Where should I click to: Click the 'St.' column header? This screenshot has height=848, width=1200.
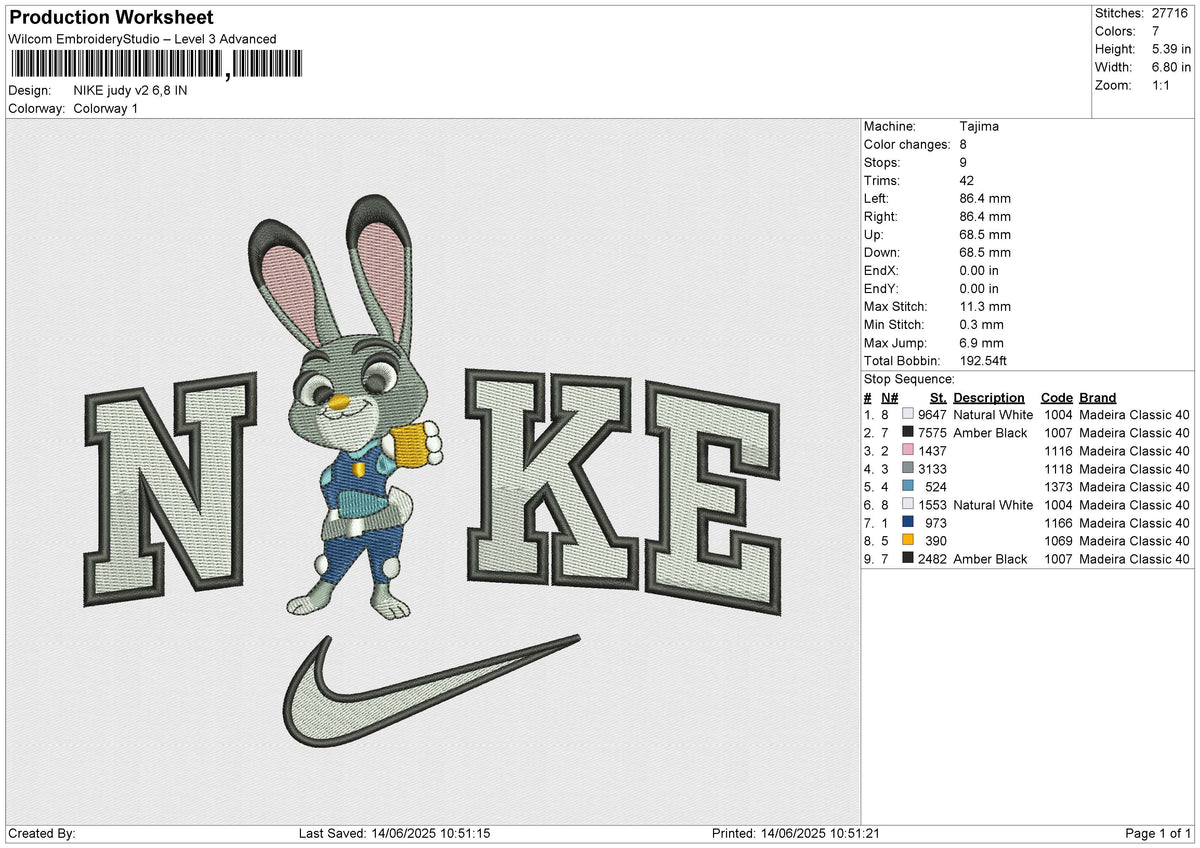coord(938,397)
